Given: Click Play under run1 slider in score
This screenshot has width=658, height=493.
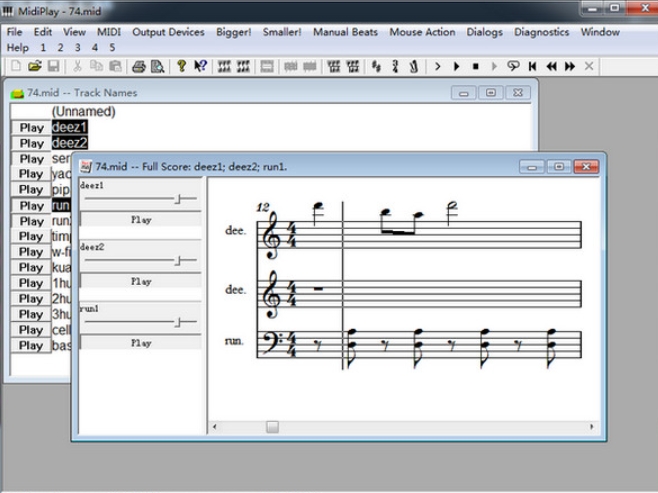Looking at the screenshot, I should pos(141,342).
